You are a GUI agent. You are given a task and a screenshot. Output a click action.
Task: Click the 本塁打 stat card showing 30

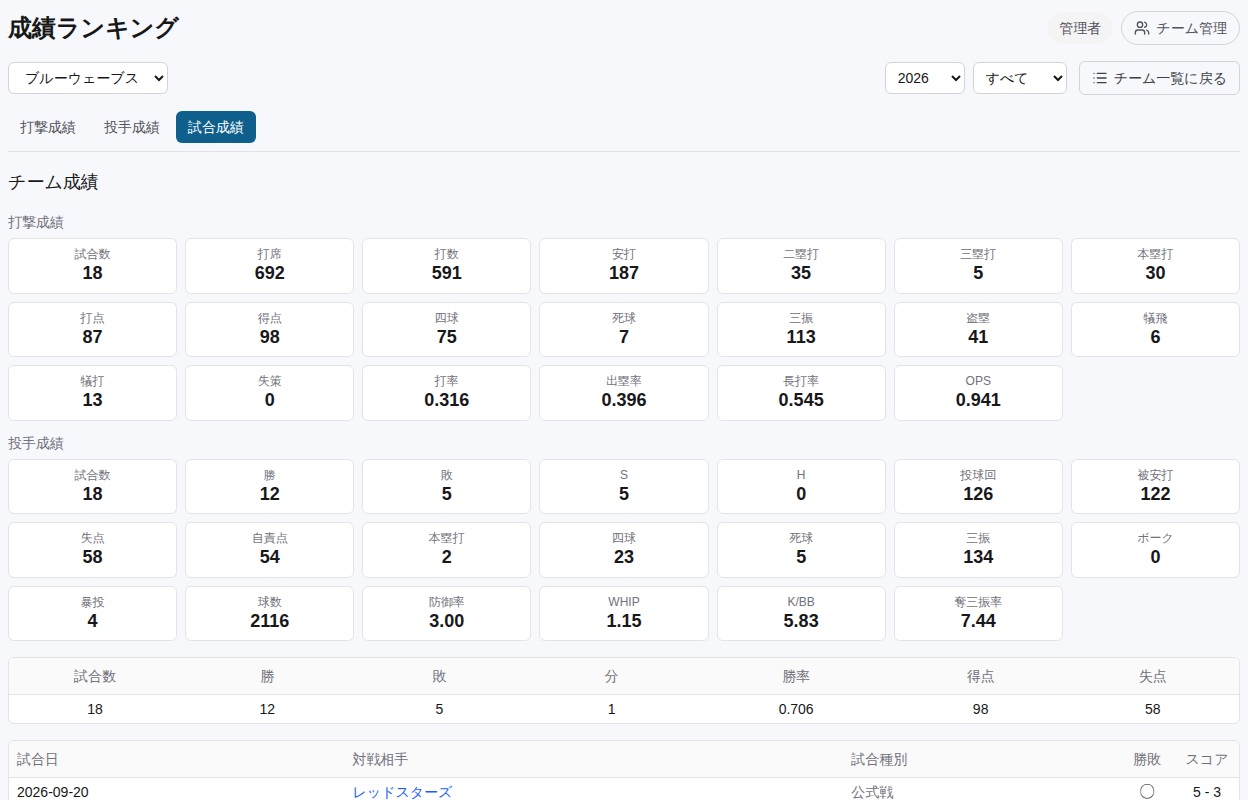1155,266
